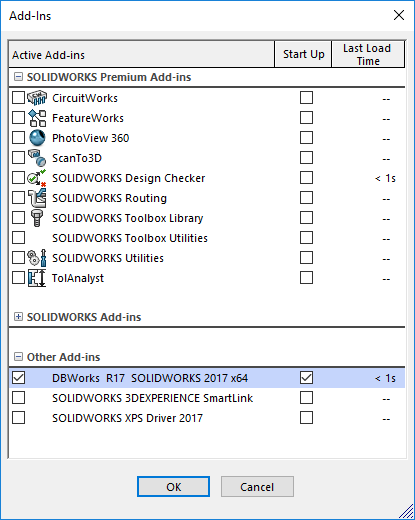Click Design Checker's '< 1s' load time
This screenshot has width=415, height=520.
(x=385, y=178)
